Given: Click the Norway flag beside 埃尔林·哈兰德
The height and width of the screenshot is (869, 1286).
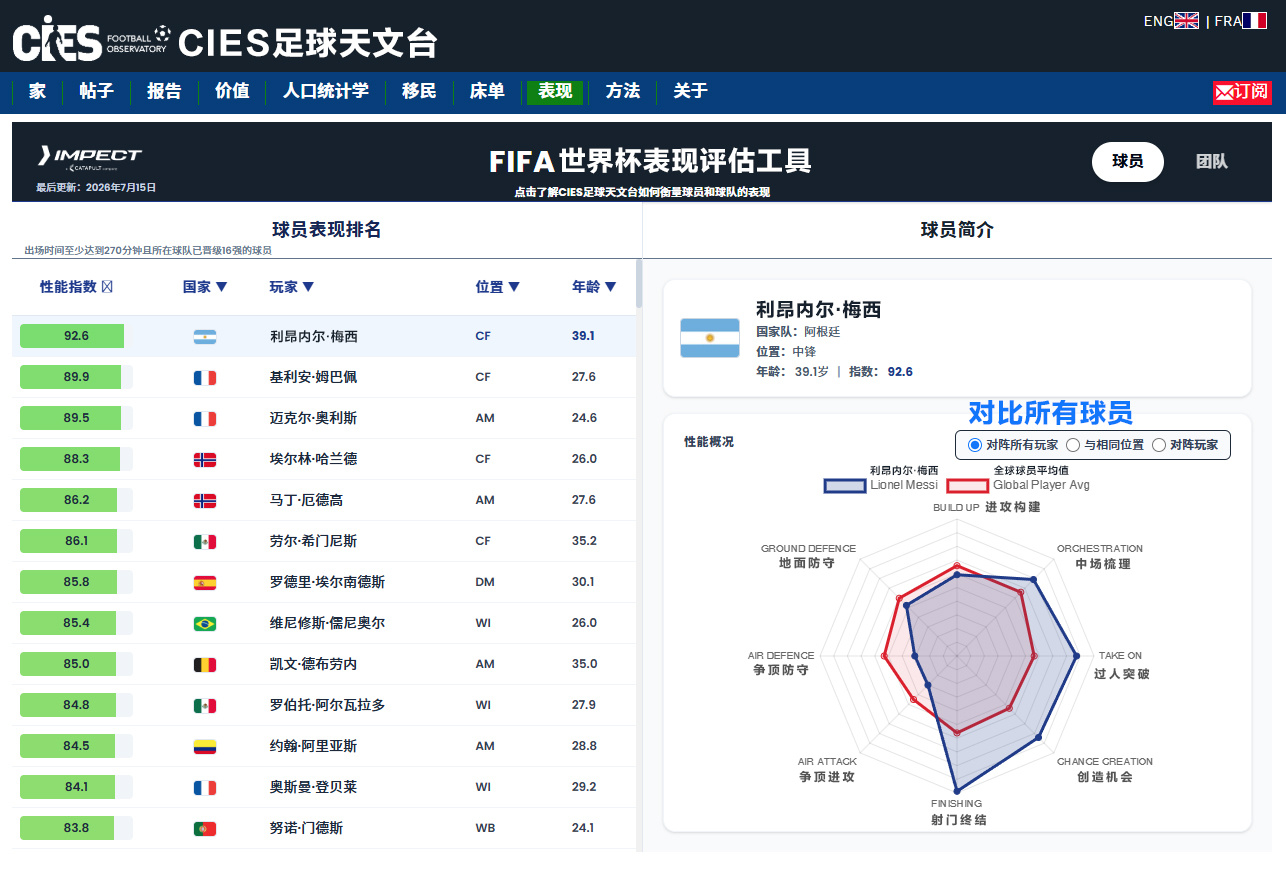Looking at the screenshot, I should (x=205, y=460).
